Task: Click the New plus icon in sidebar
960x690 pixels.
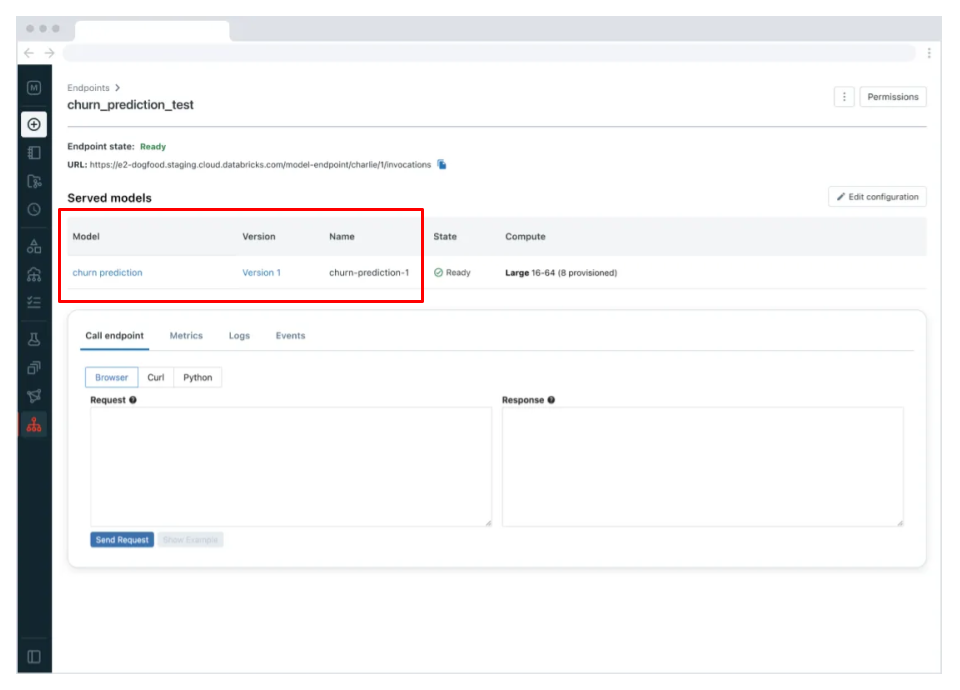Action: (34, 124)
